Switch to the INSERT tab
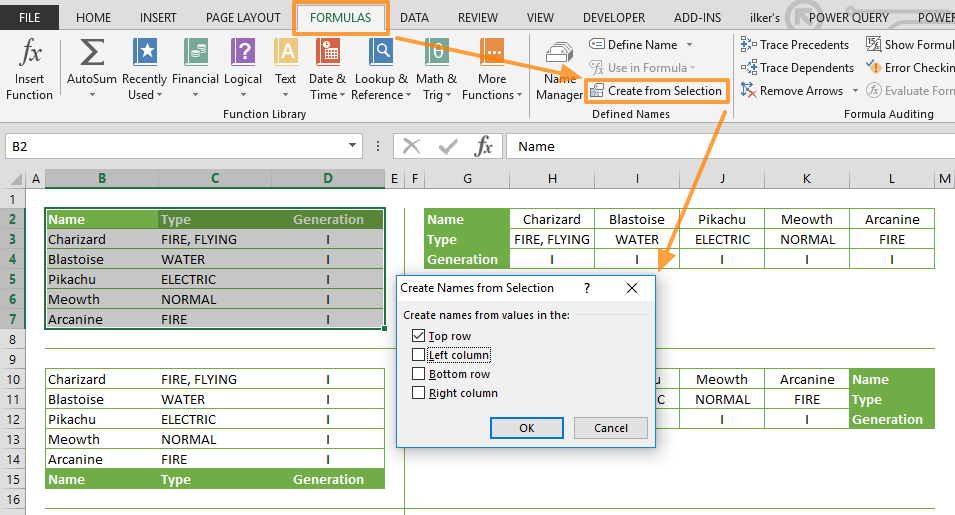 click(x=158, y=18)
